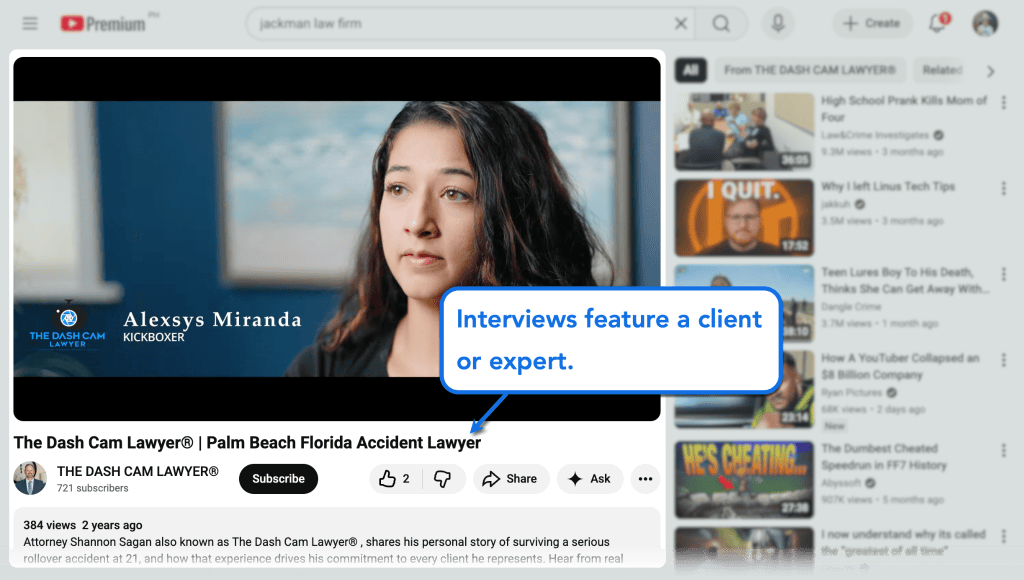Viewport: 1024px width, 580px height.
Task: Run search with the magnifier button
Action: tap(721, 24)
